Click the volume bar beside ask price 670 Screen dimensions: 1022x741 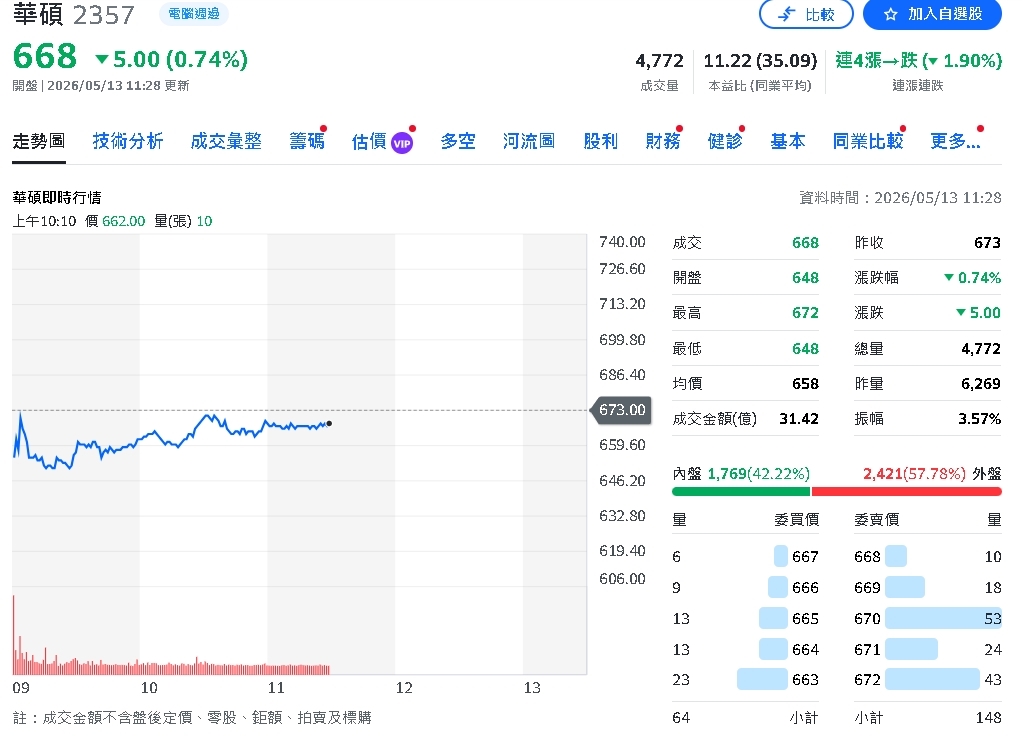[x=943, y=618]
